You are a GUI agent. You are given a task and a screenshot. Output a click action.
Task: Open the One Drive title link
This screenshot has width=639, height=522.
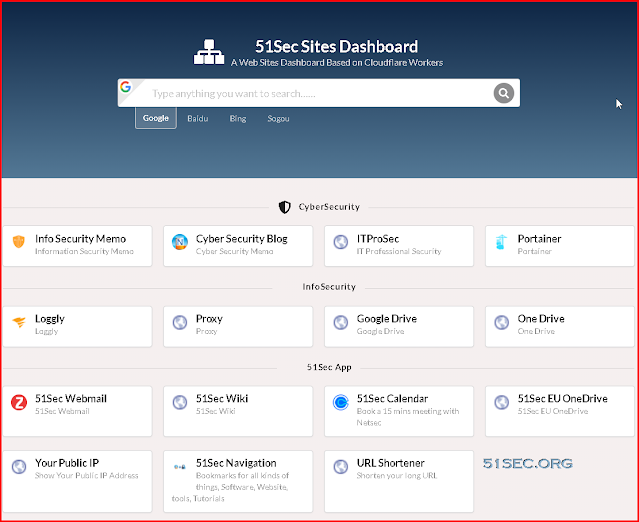point(541,319)
